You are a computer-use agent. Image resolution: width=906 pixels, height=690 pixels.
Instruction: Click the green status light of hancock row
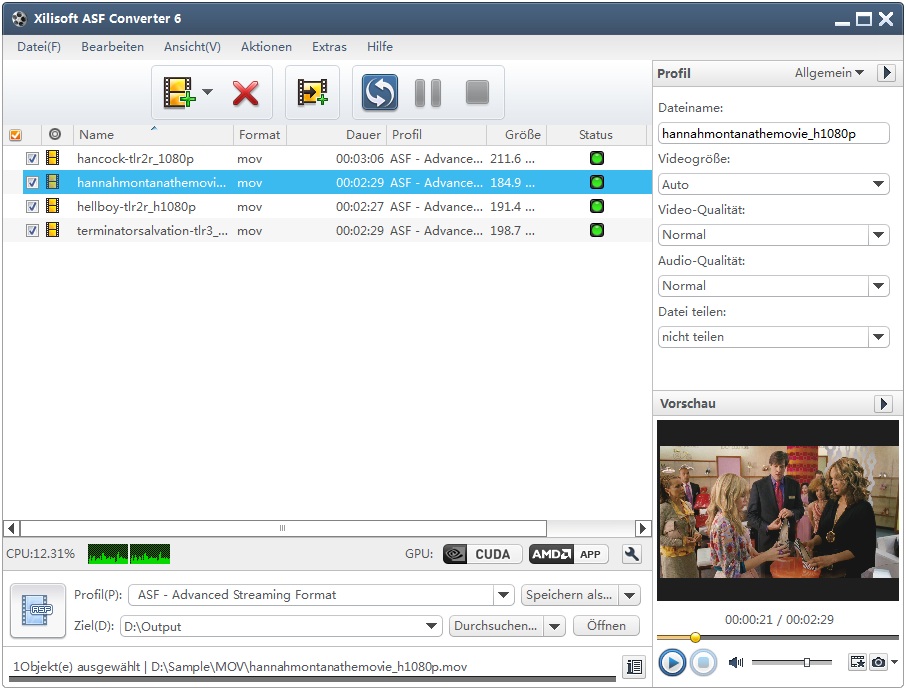597,158
